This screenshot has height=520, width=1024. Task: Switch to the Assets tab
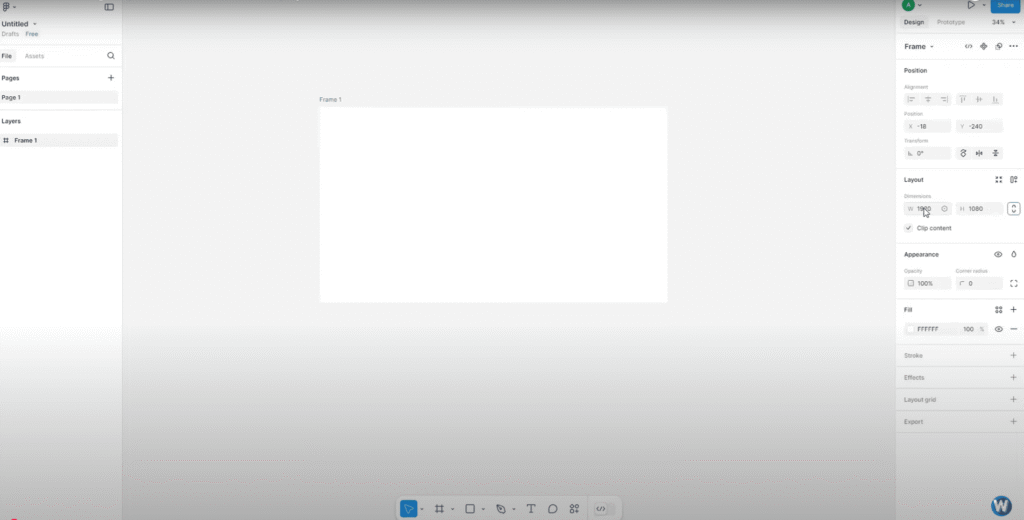(35, 56)
